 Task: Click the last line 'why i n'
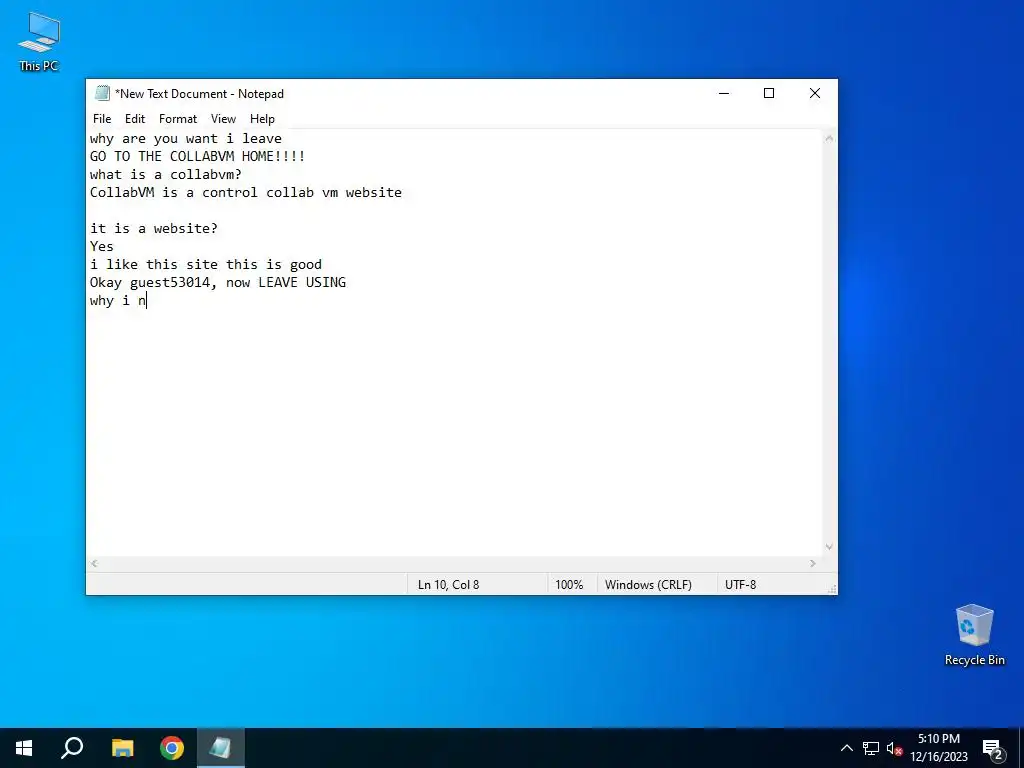pyautogui.click(x=118, y=300)
